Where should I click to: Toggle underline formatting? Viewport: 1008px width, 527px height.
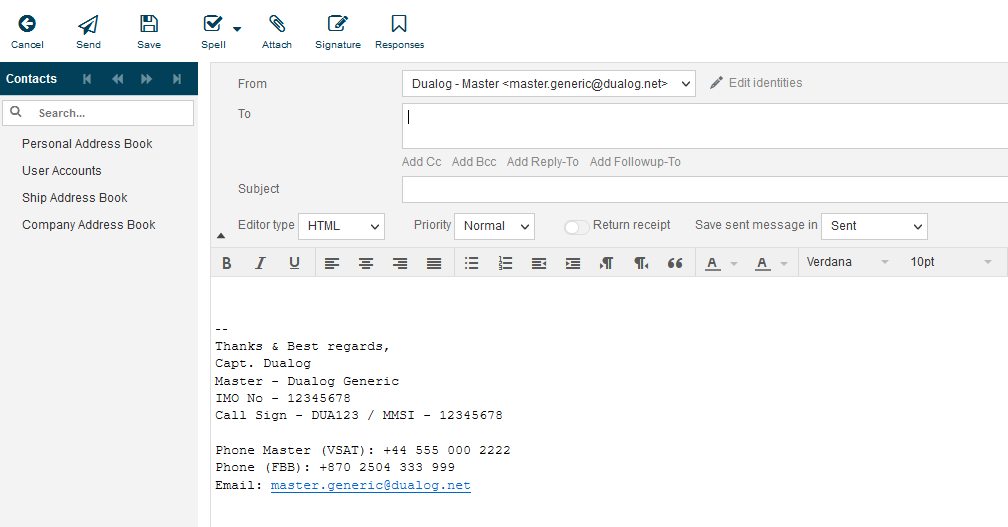[294, 263]
